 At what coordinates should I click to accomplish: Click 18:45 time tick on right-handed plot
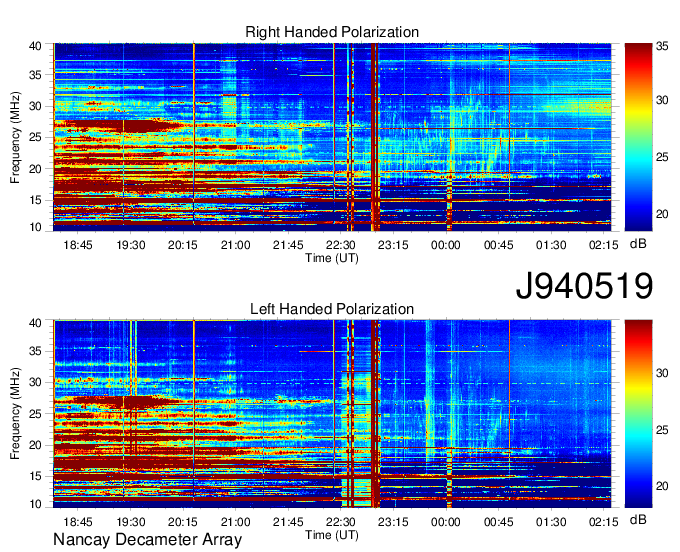[78, 245]
